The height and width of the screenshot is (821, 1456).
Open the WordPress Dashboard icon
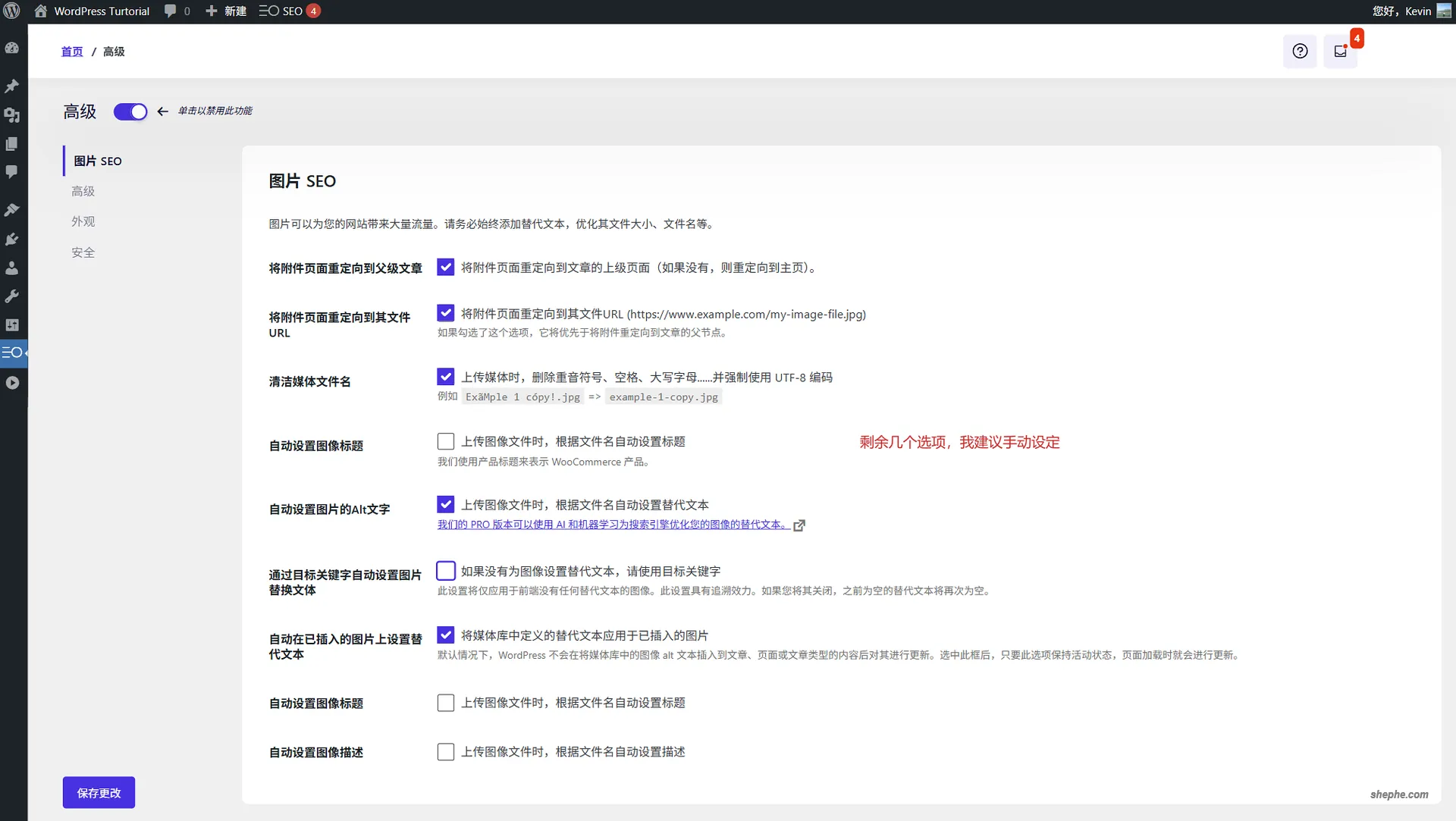[x=12, y=47]
